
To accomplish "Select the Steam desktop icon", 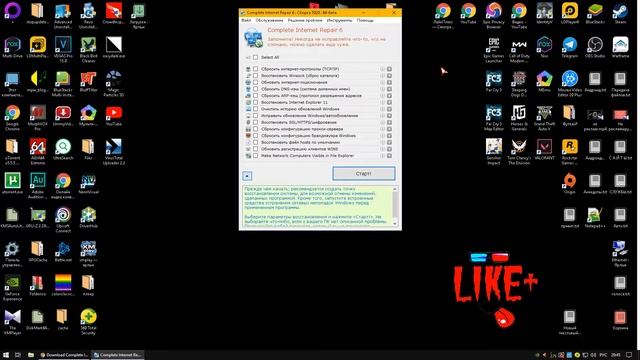I will 620,14.
